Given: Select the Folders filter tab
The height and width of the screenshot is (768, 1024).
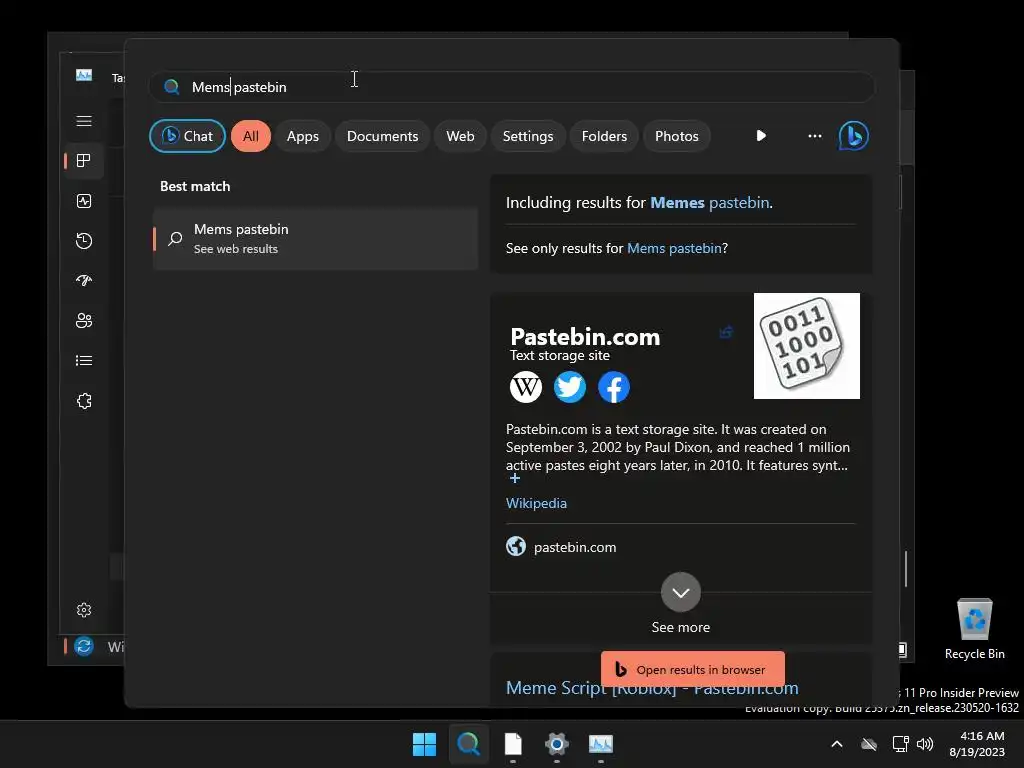Looking at the screenshot, I should click(604, 136).
